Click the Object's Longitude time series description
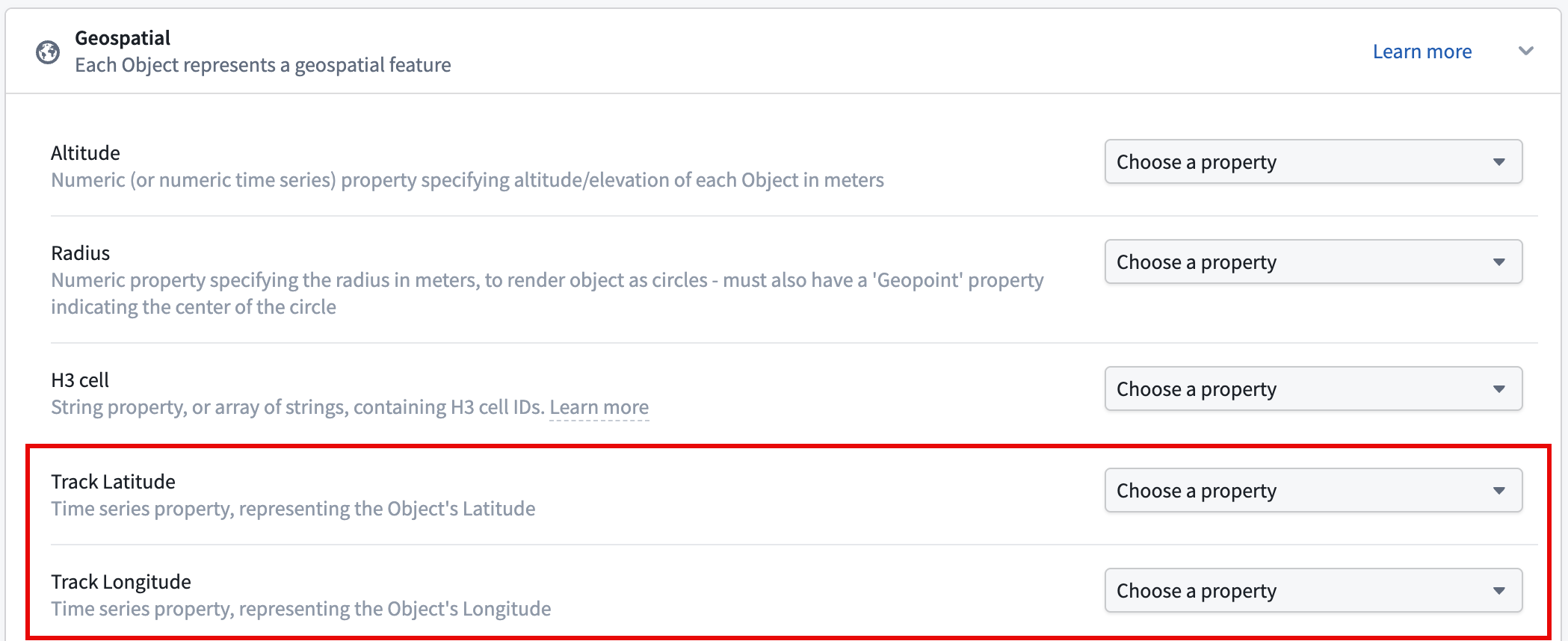Image resolution: width=1568 pixels, height=641 pixels. [300, 609]
